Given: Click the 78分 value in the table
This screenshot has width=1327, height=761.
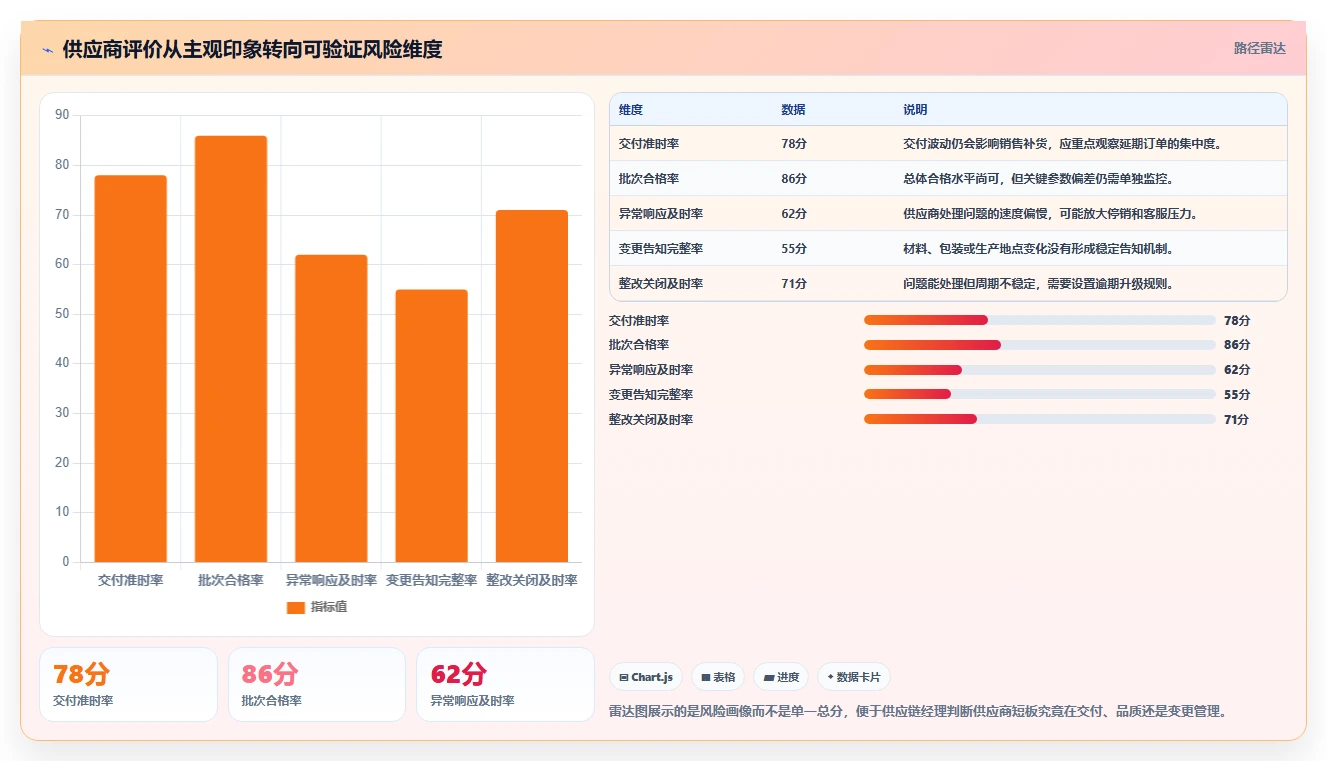Looking at the screenshot, I should point(794,144).
